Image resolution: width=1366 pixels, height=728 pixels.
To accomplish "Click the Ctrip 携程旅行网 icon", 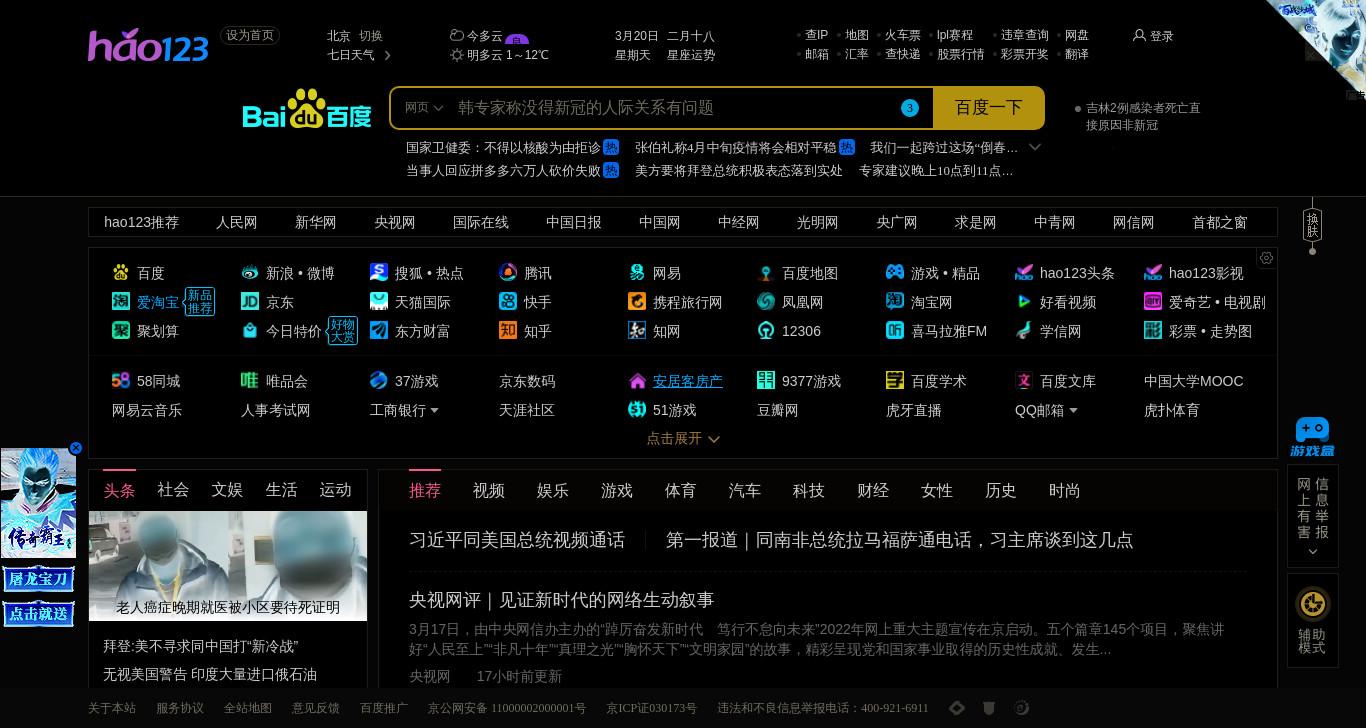I will [x=637, y=301].
